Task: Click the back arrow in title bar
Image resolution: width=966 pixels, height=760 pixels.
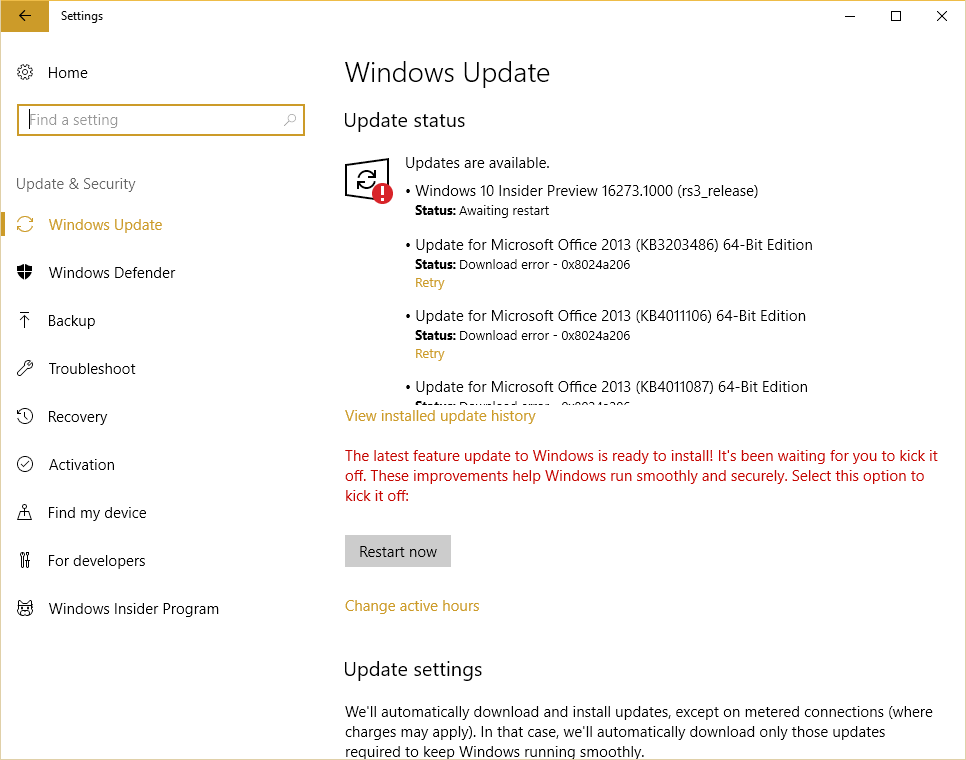Action: tap(25, 16)
